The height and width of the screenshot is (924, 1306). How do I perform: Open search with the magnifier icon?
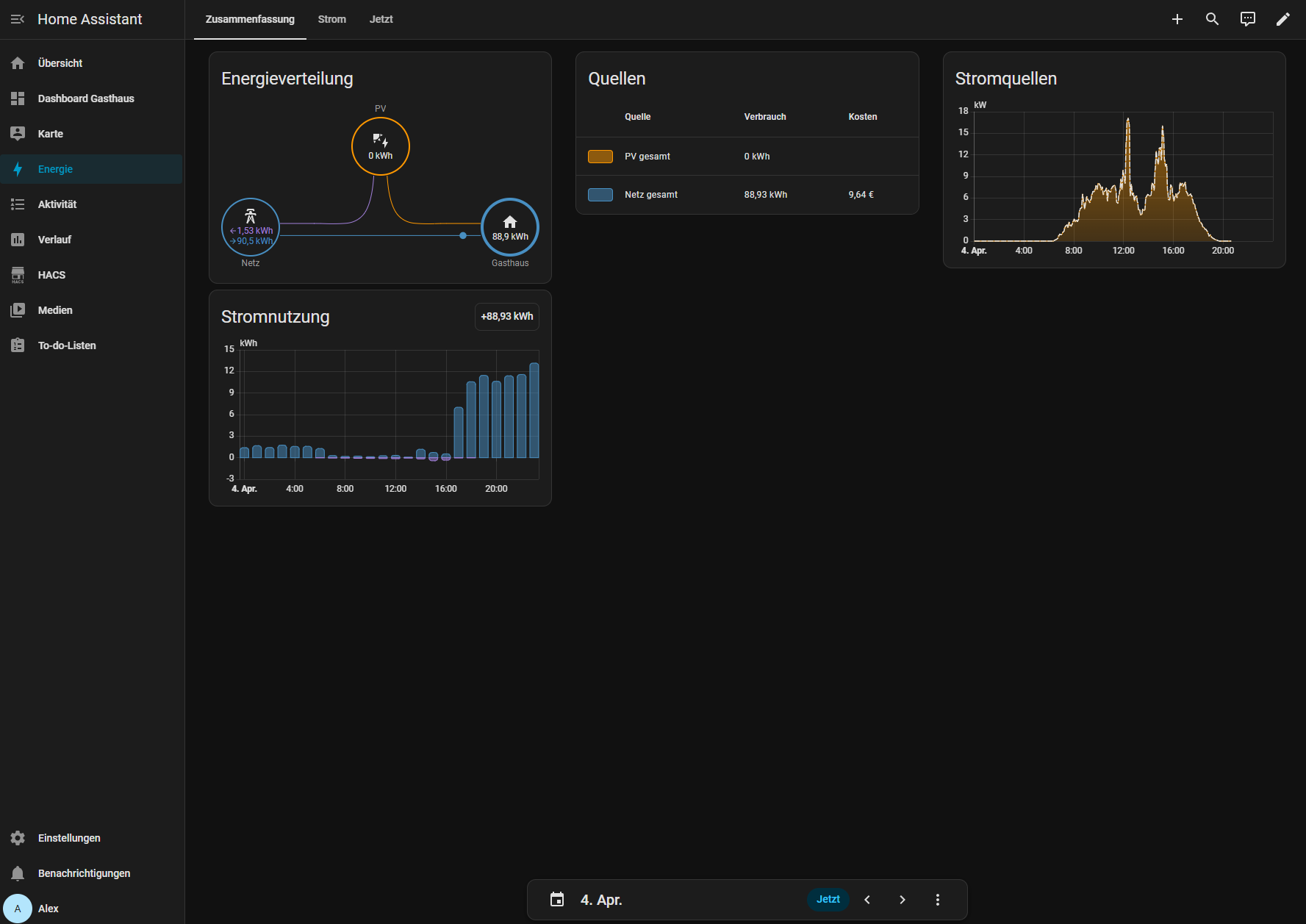[x=1212, y=19]
